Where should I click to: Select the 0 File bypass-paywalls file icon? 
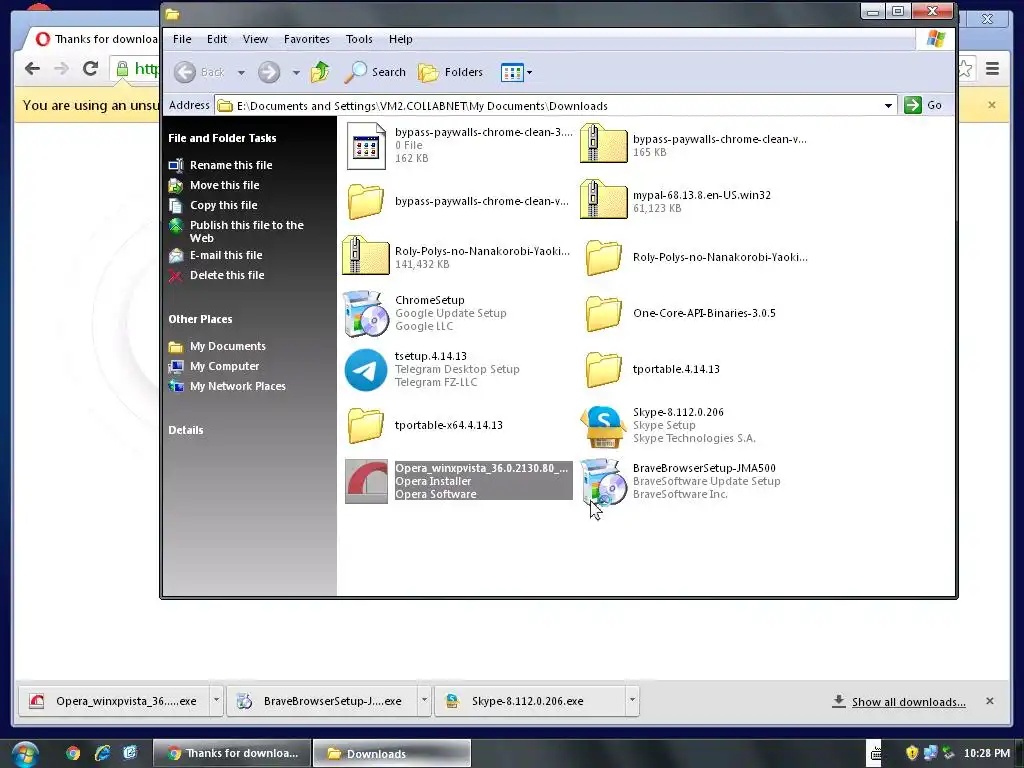point(366,146)
